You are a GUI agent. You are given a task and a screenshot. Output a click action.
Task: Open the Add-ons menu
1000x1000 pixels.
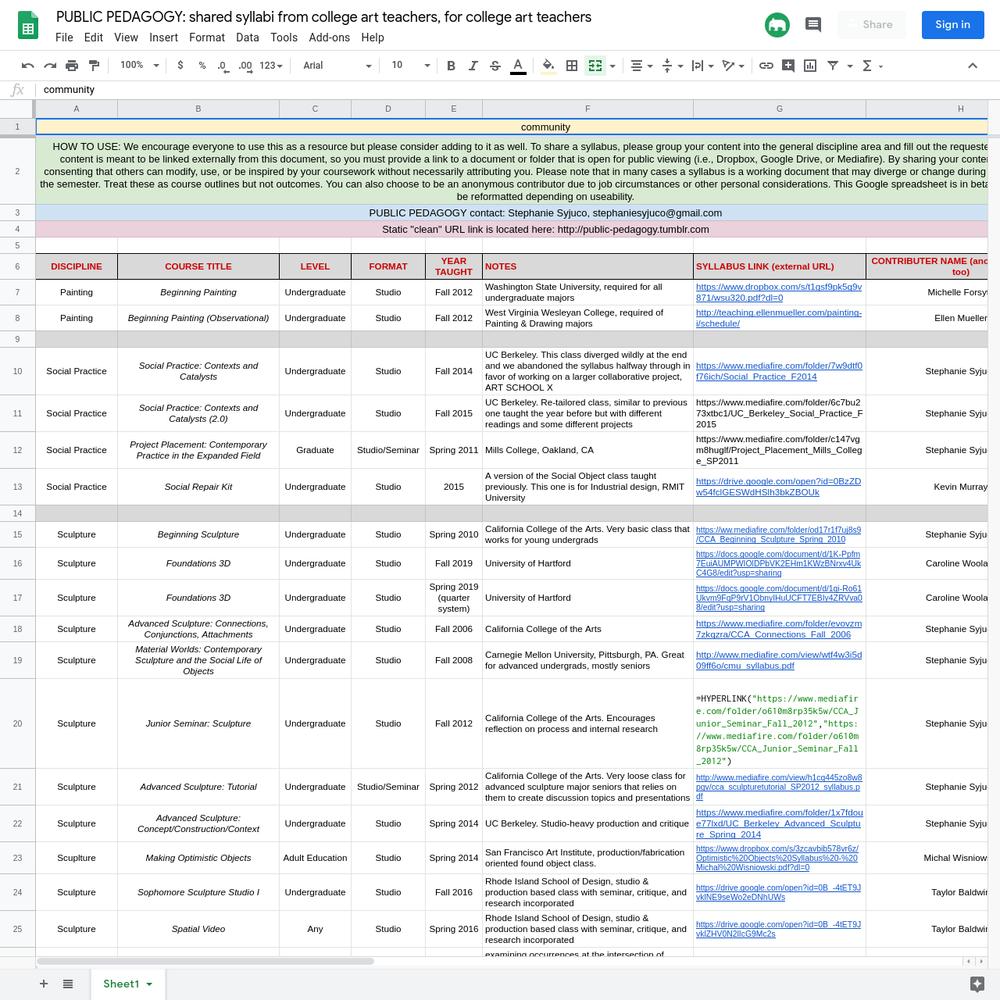coord(329,38)
